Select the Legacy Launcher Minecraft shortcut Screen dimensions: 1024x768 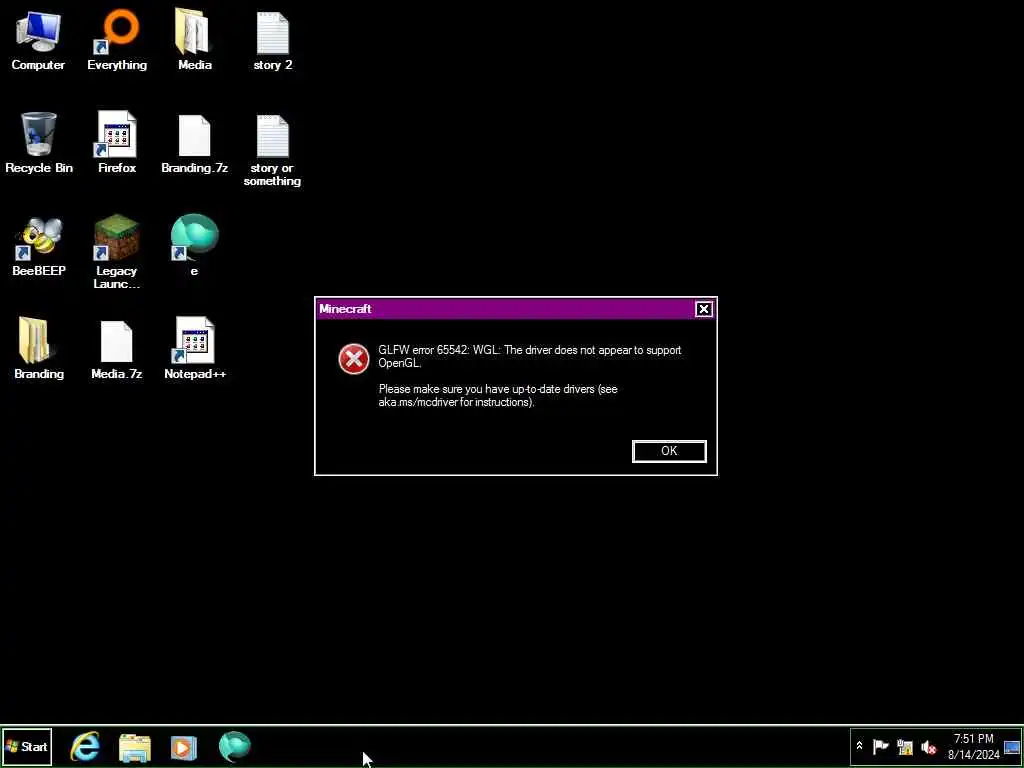(x=116, y=252)
